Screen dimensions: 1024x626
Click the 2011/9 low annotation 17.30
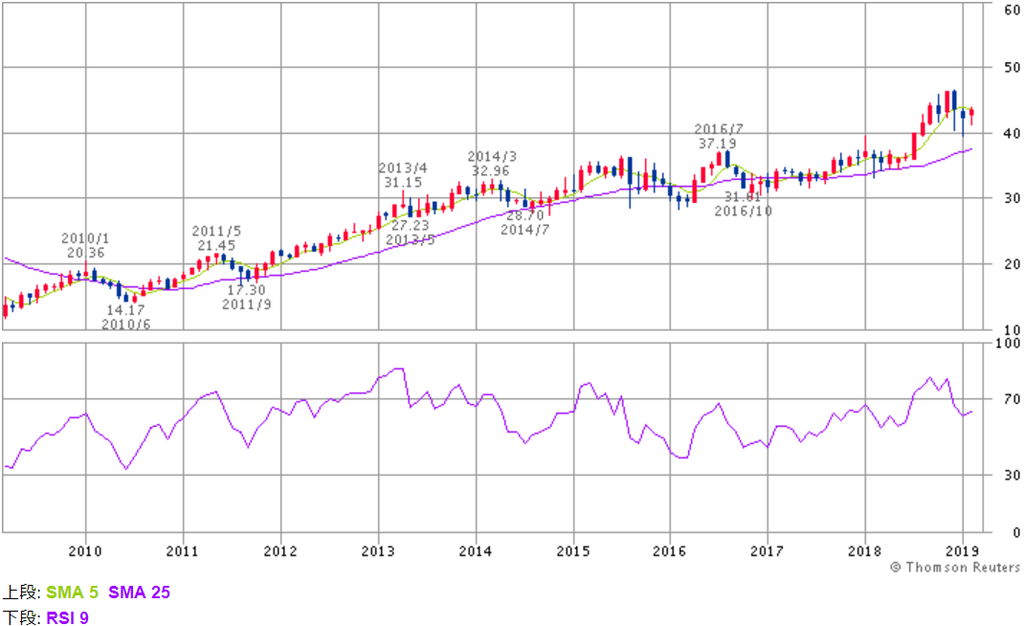(246, 297)
